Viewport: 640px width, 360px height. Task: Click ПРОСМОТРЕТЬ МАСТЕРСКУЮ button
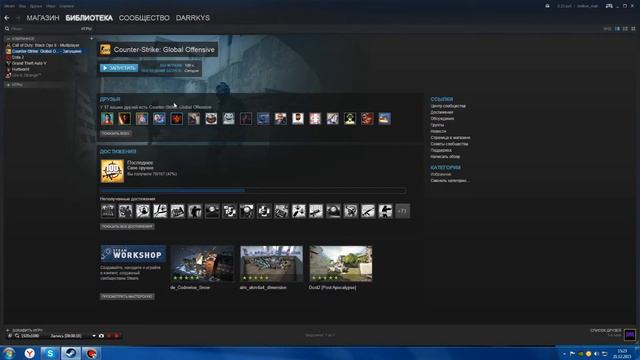127,297
